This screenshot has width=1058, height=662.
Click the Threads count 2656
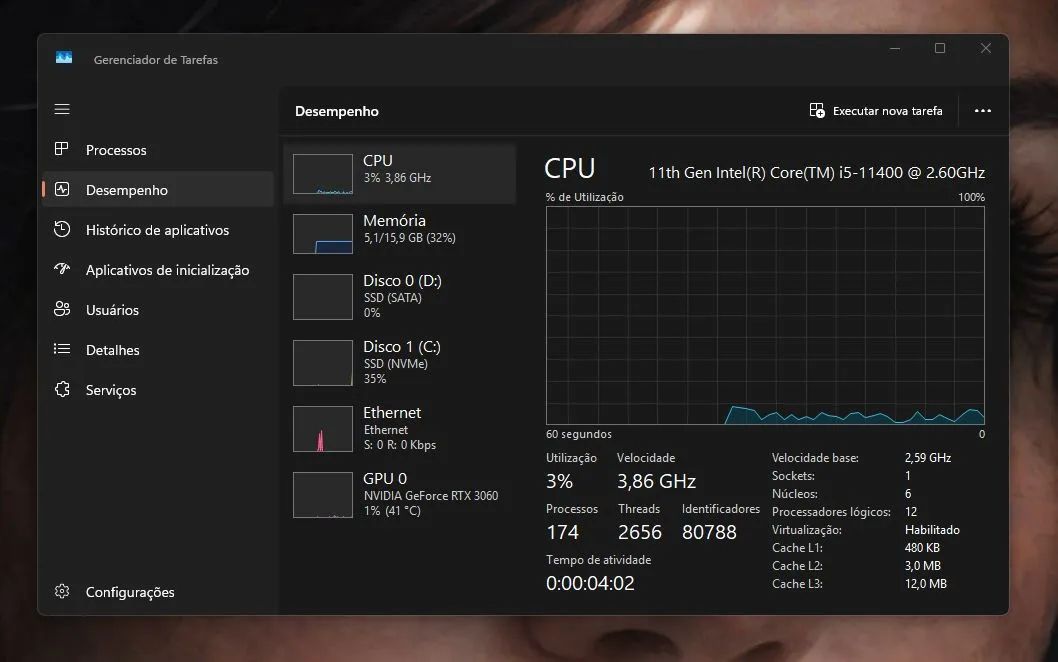coord(640,532)
